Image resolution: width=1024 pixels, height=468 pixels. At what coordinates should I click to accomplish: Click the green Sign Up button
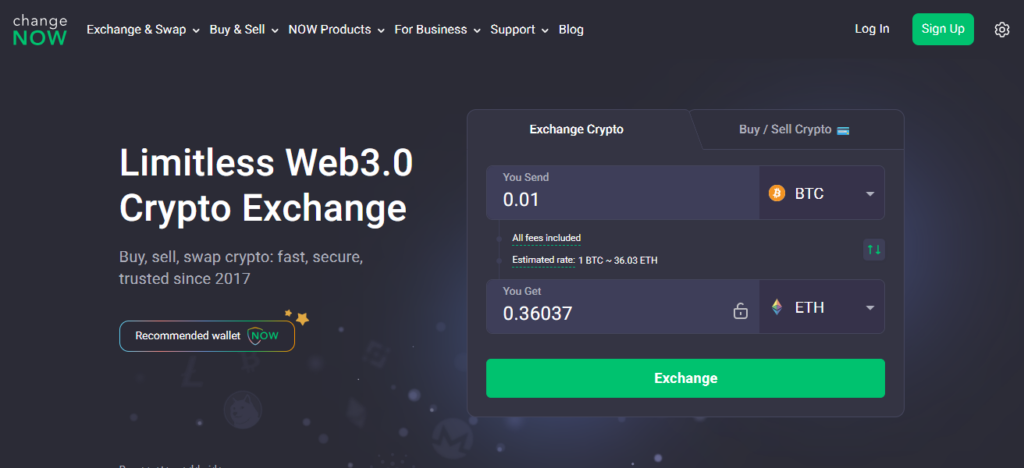[942, 29]
